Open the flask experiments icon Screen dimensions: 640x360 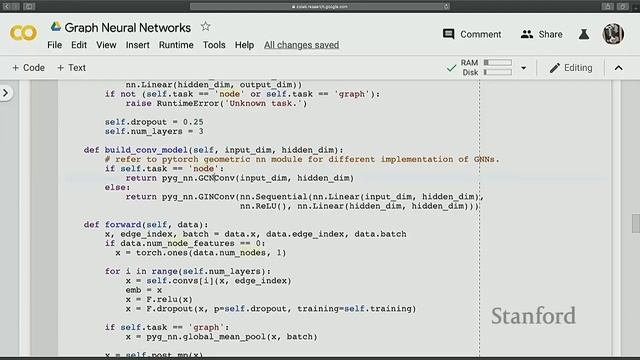click(584, 34)
